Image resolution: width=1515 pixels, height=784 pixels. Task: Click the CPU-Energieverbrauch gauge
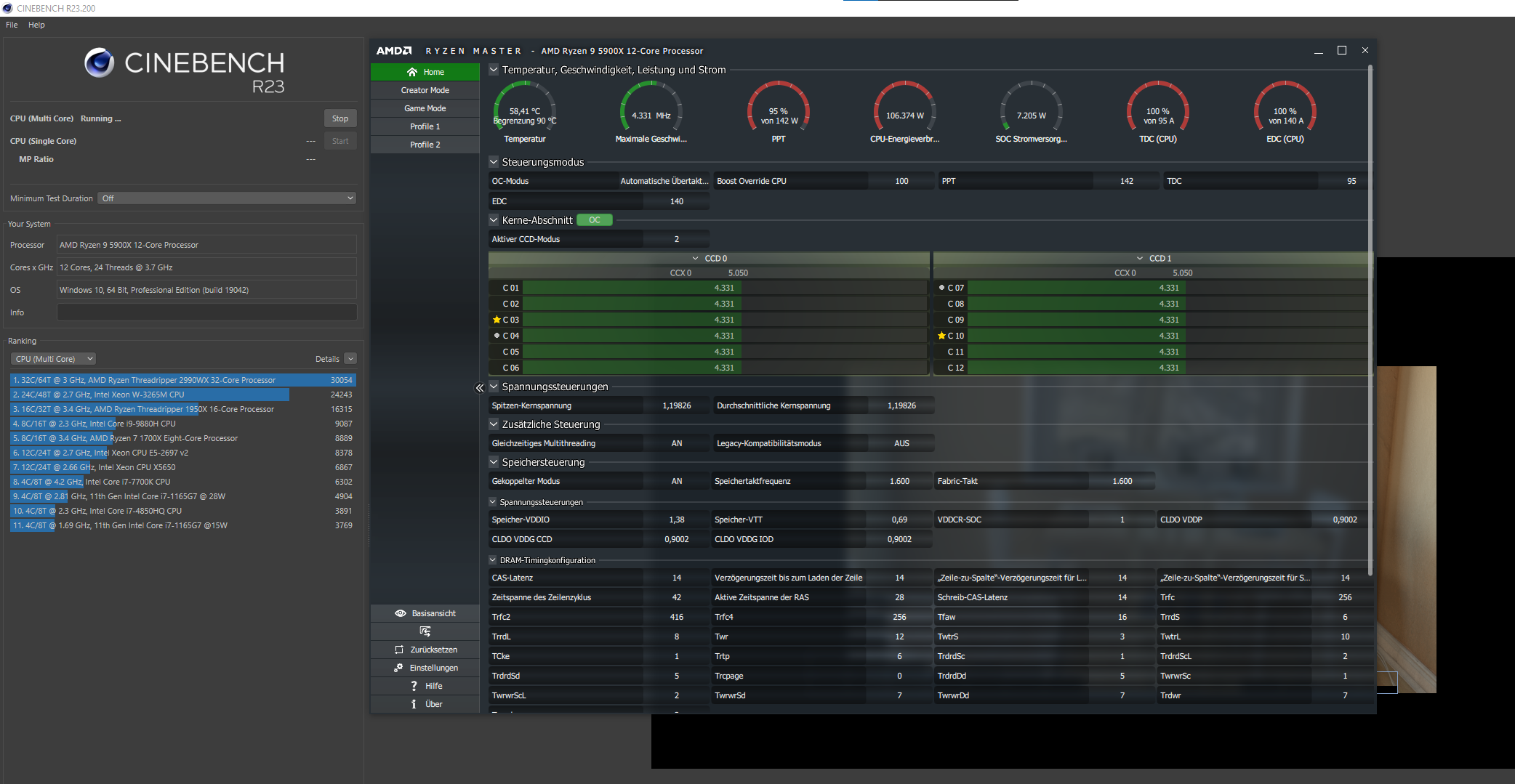(905, 107)
